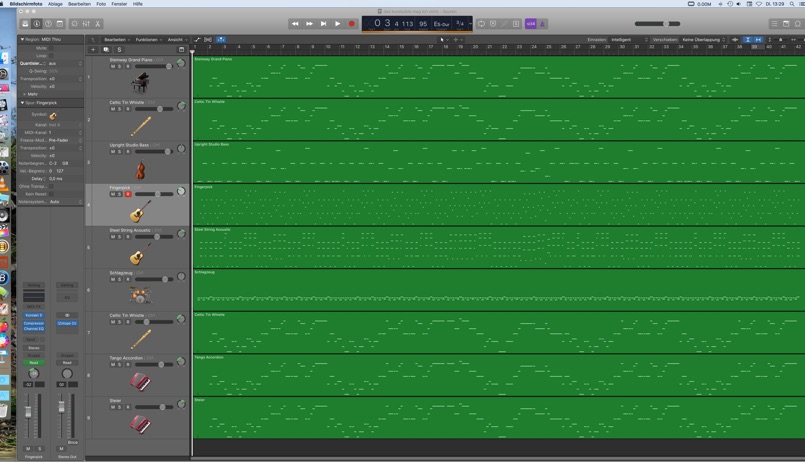
Task: Open the Quantisieren value dropdown
Action: pos(65,63)
